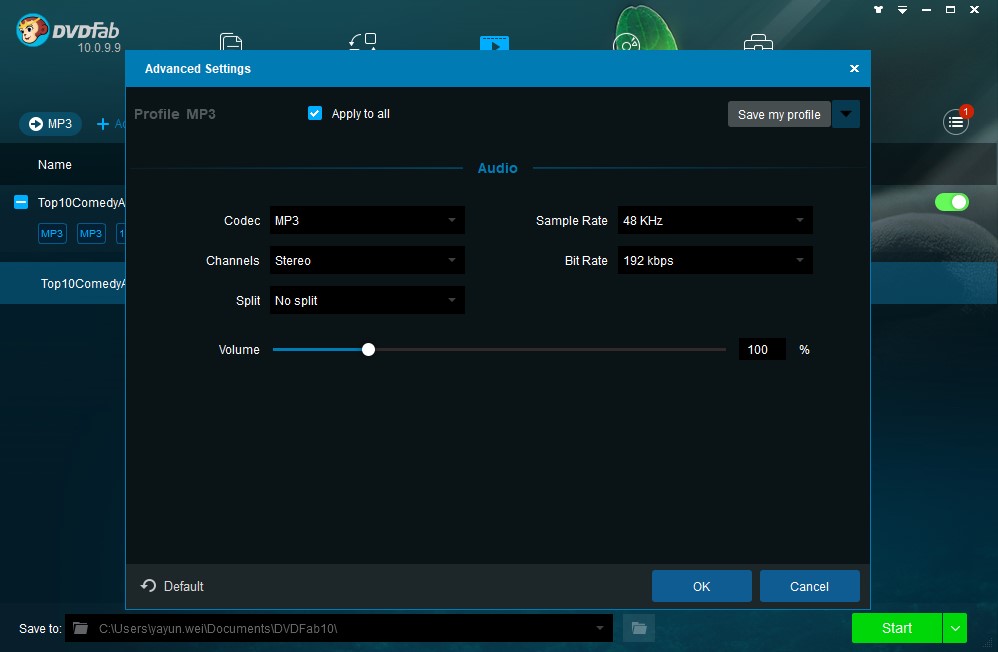
Task: Open the task queue icon with notification badge
Action: [956, 121]
